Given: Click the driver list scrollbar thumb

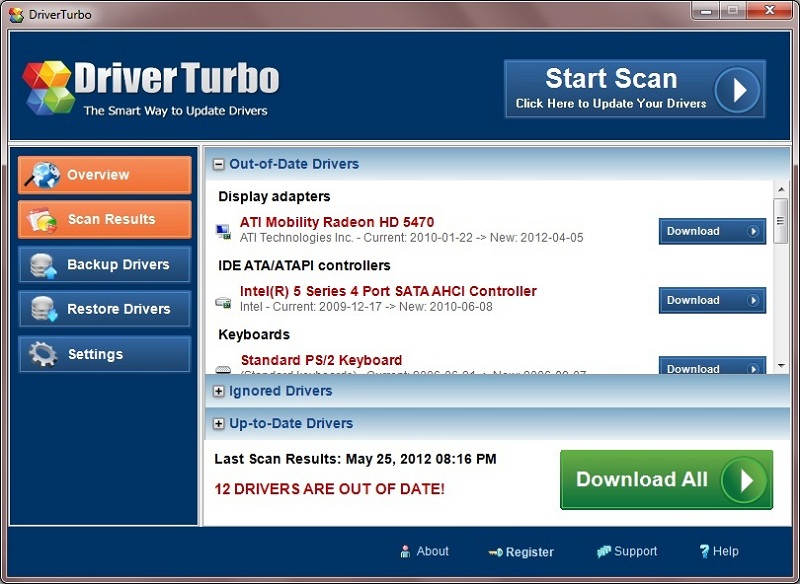Looking at the screenshot, I should click(x=781, y=221).
